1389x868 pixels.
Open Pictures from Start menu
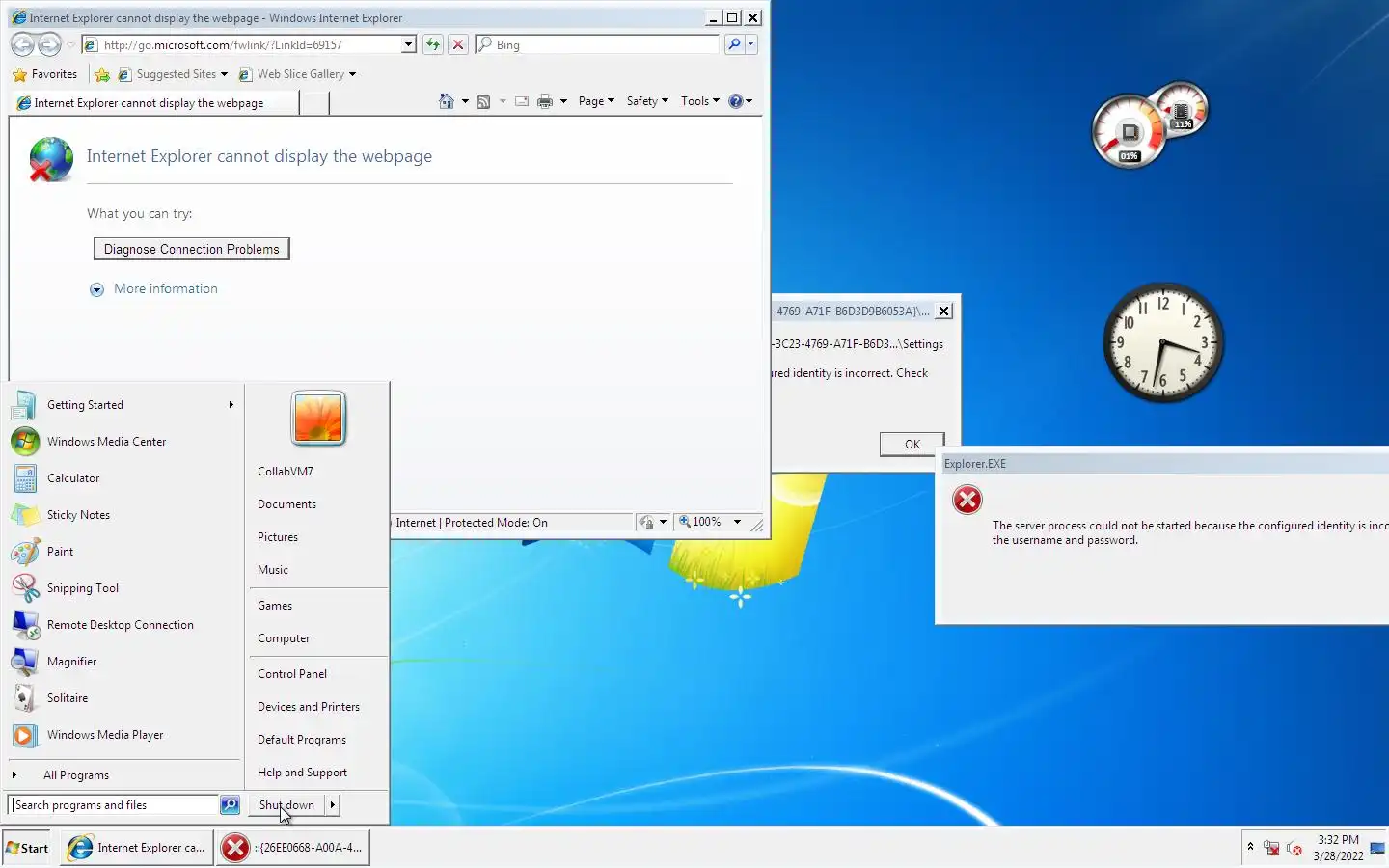tap(278, 537)
